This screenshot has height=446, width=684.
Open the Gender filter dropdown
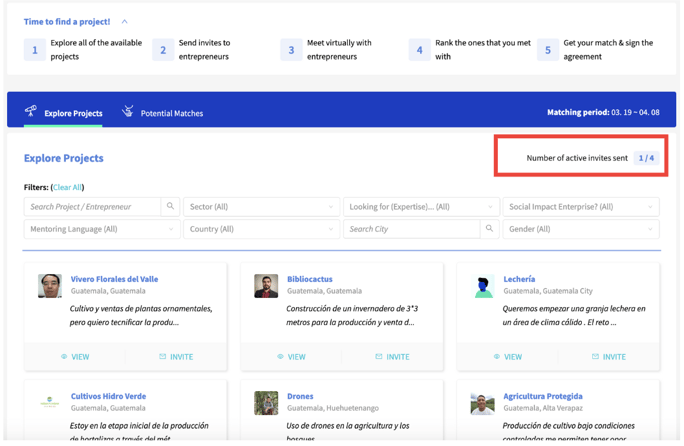[580, 229]
